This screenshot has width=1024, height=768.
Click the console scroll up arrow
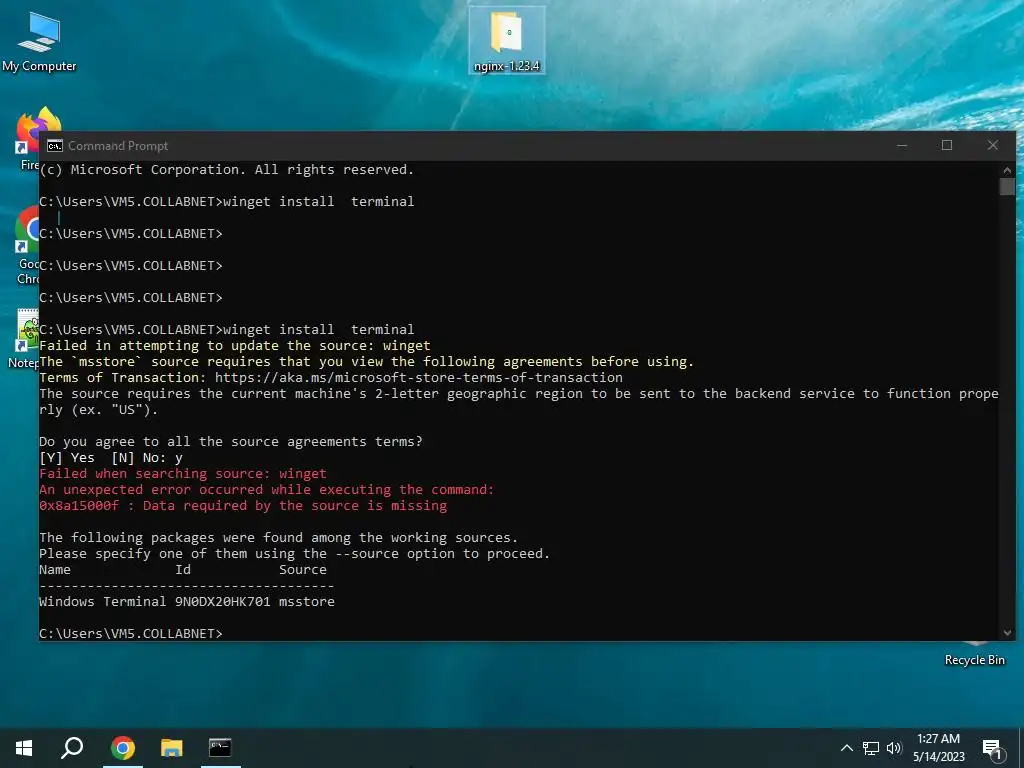pyautogui.click(x=1007, y=170)
